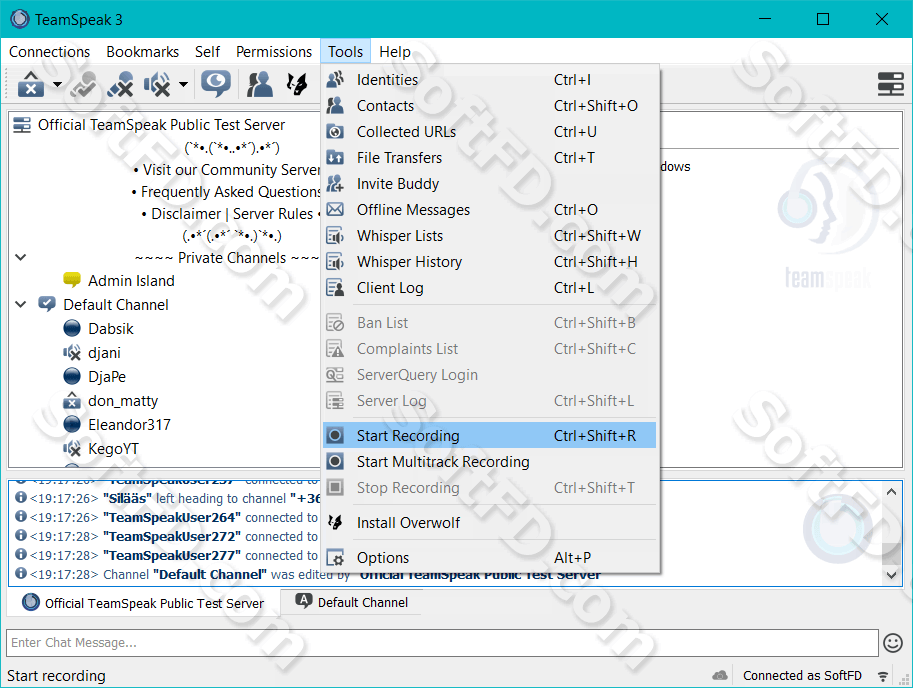This screenshot has height=688, width=913.
Task: Click the "TeamSpeakUser277" name in chat log
Action: point(172,556)
